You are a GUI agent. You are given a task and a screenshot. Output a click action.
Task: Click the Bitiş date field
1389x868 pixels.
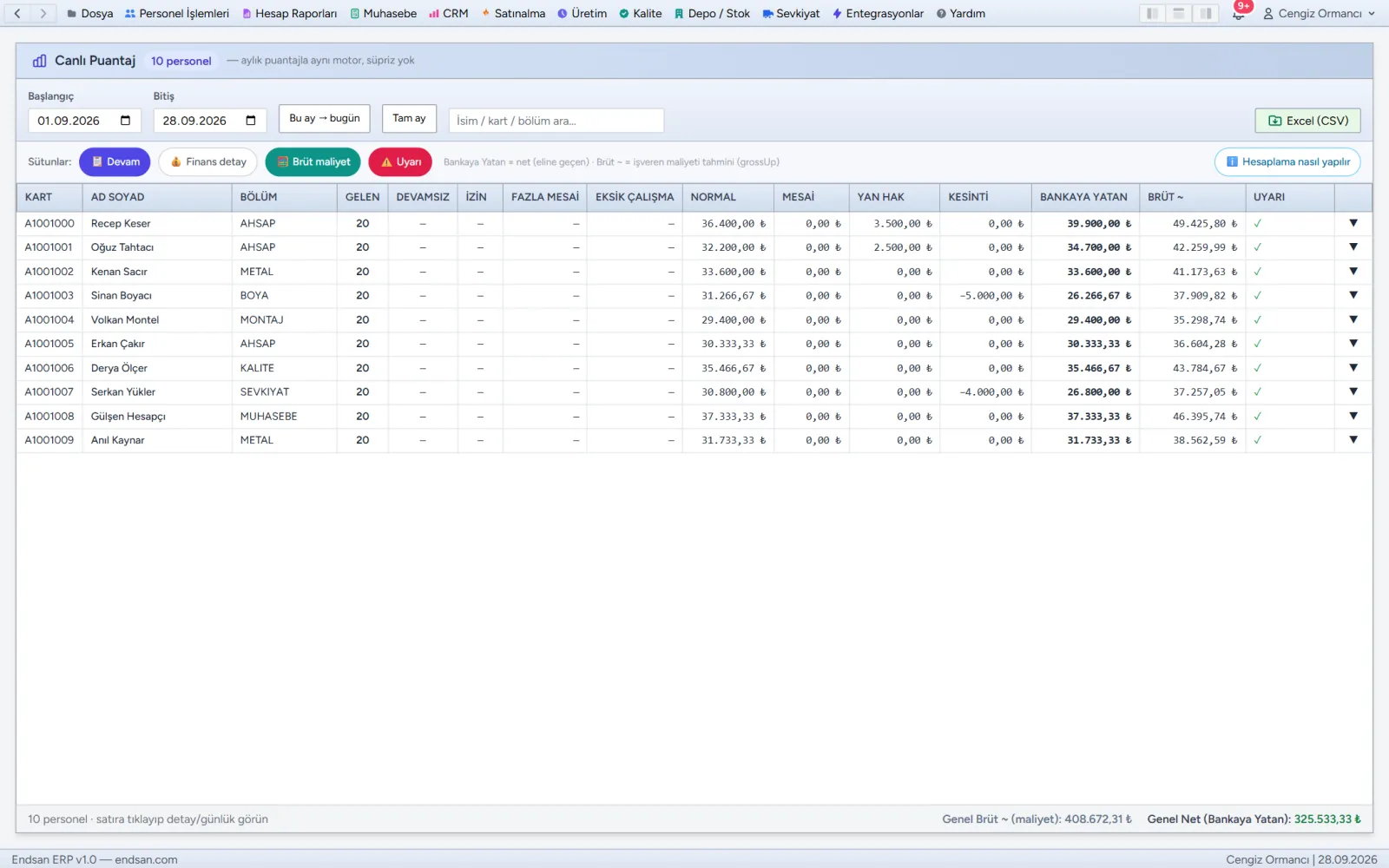(x=210, y=121)
